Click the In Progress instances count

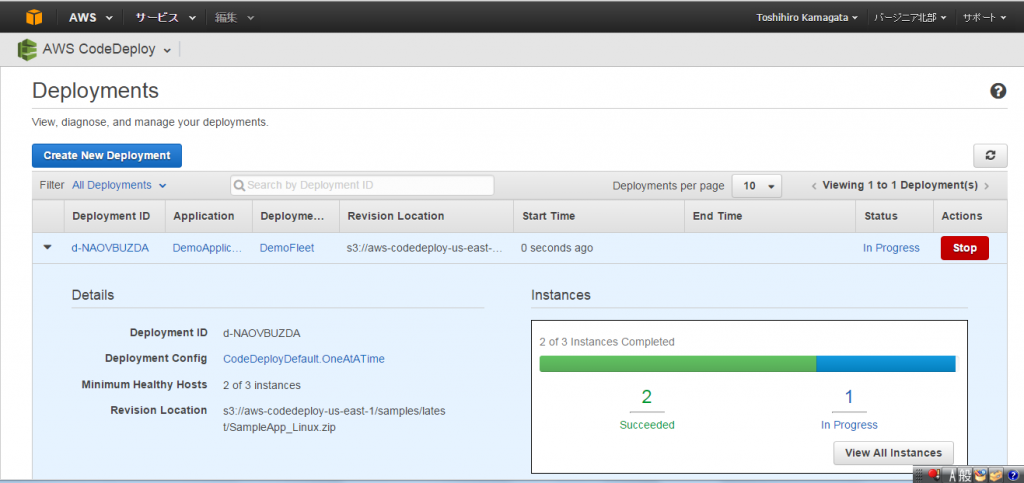[x=849, y=397]
